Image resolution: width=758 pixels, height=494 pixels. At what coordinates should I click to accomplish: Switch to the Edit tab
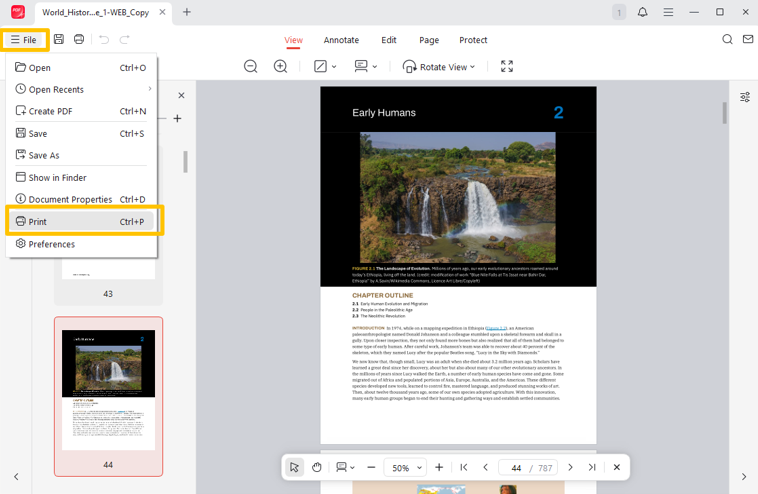point(389,40)
